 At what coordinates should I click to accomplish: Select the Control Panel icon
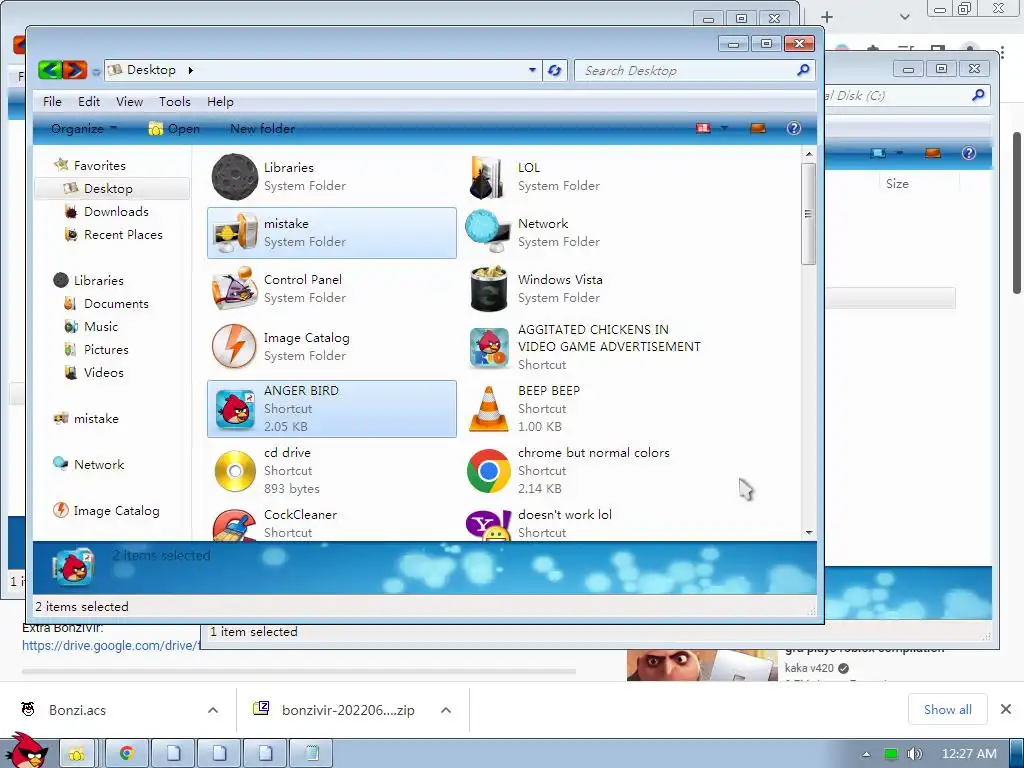[x=234, y=288]
